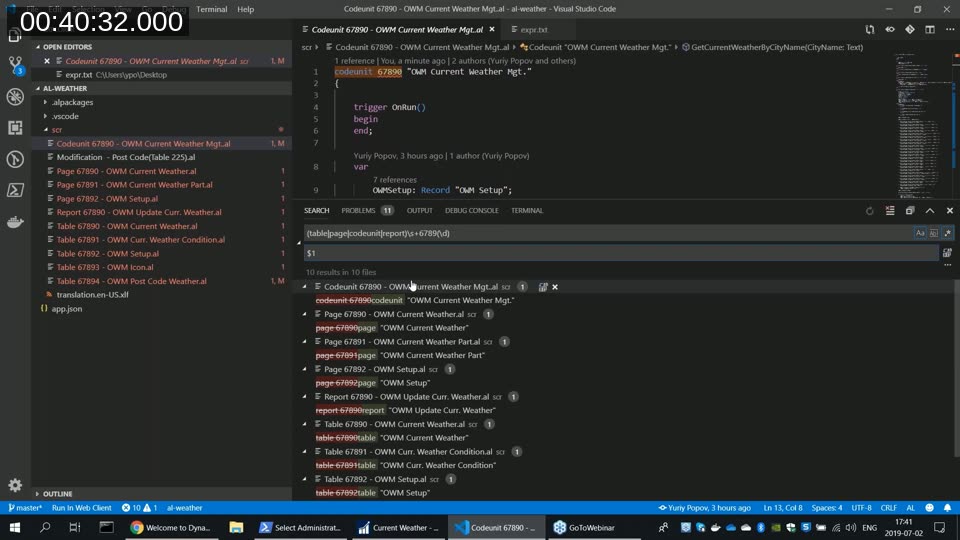Viewport: 960px width, 540px height.
Task: Open errors and warnings count in status bar
Action: 139,508
